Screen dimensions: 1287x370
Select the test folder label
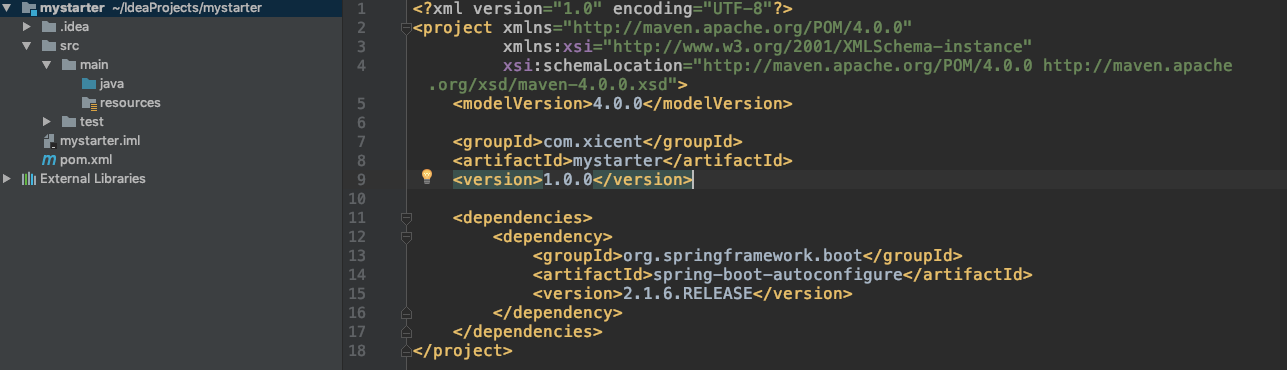(91, 122)
